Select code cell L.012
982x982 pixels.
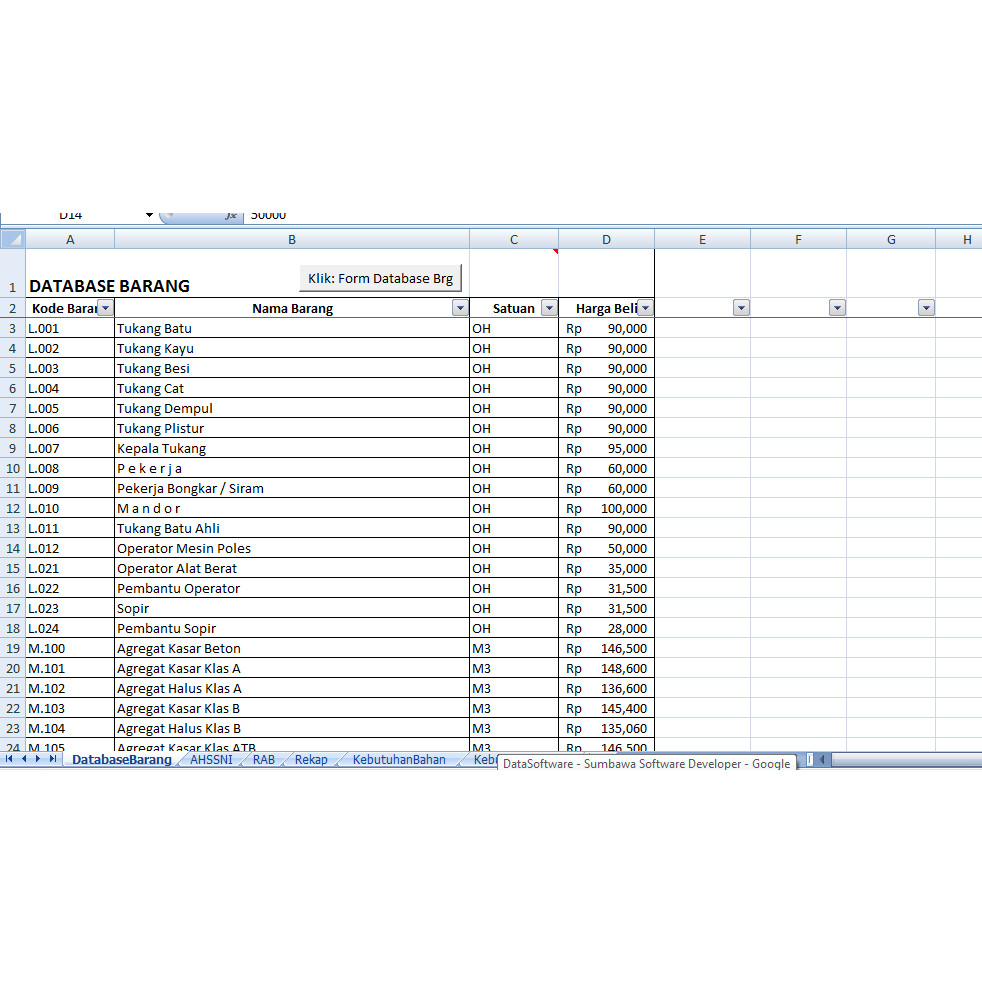tap(70, 549)
